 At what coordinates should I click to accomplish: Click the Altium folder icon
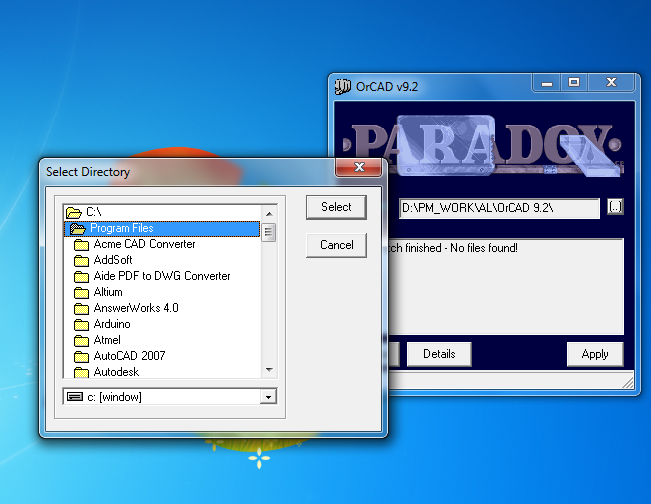coord(81,293)
